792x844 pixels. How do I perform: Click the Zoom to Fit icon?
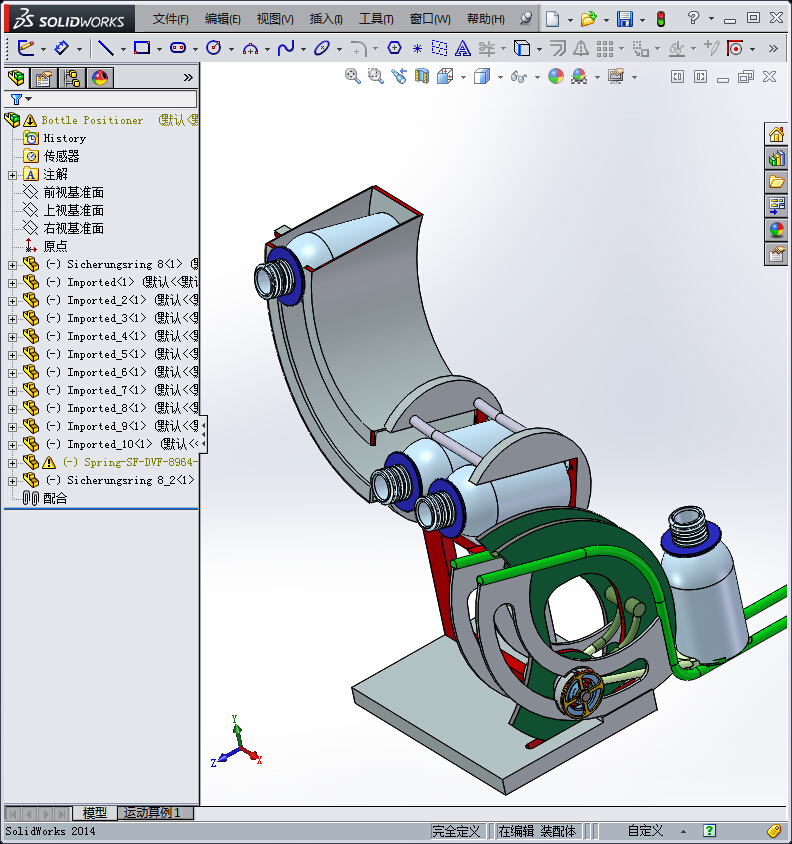pyautogui.click(x=353, y=76)
